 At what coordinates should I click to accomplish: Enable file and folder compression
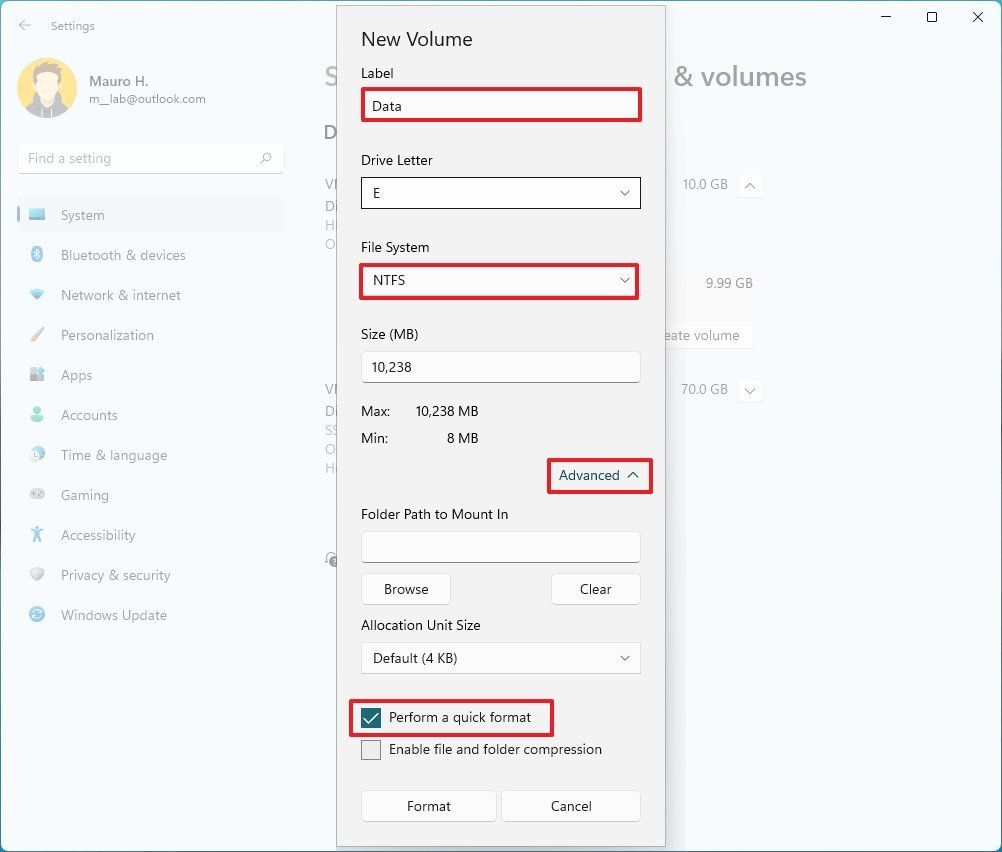(371, 750)
